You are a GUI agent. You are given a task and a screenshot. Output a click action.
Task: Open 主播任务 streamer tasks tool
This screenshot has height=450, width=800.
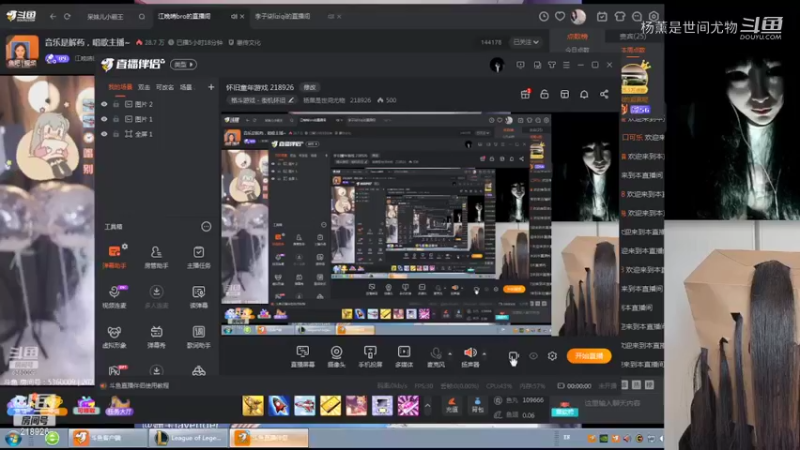pos(198,257)
